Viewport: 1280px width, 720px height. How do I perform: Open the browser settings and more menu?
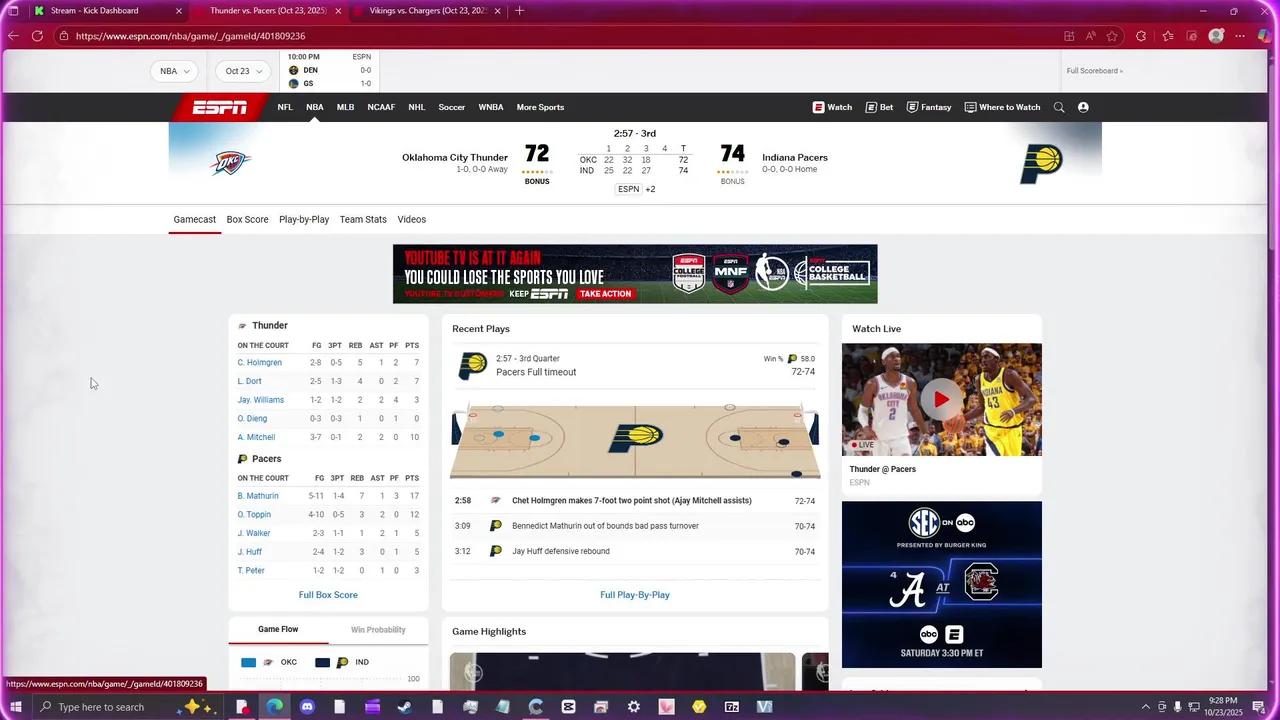[1240, 36]
